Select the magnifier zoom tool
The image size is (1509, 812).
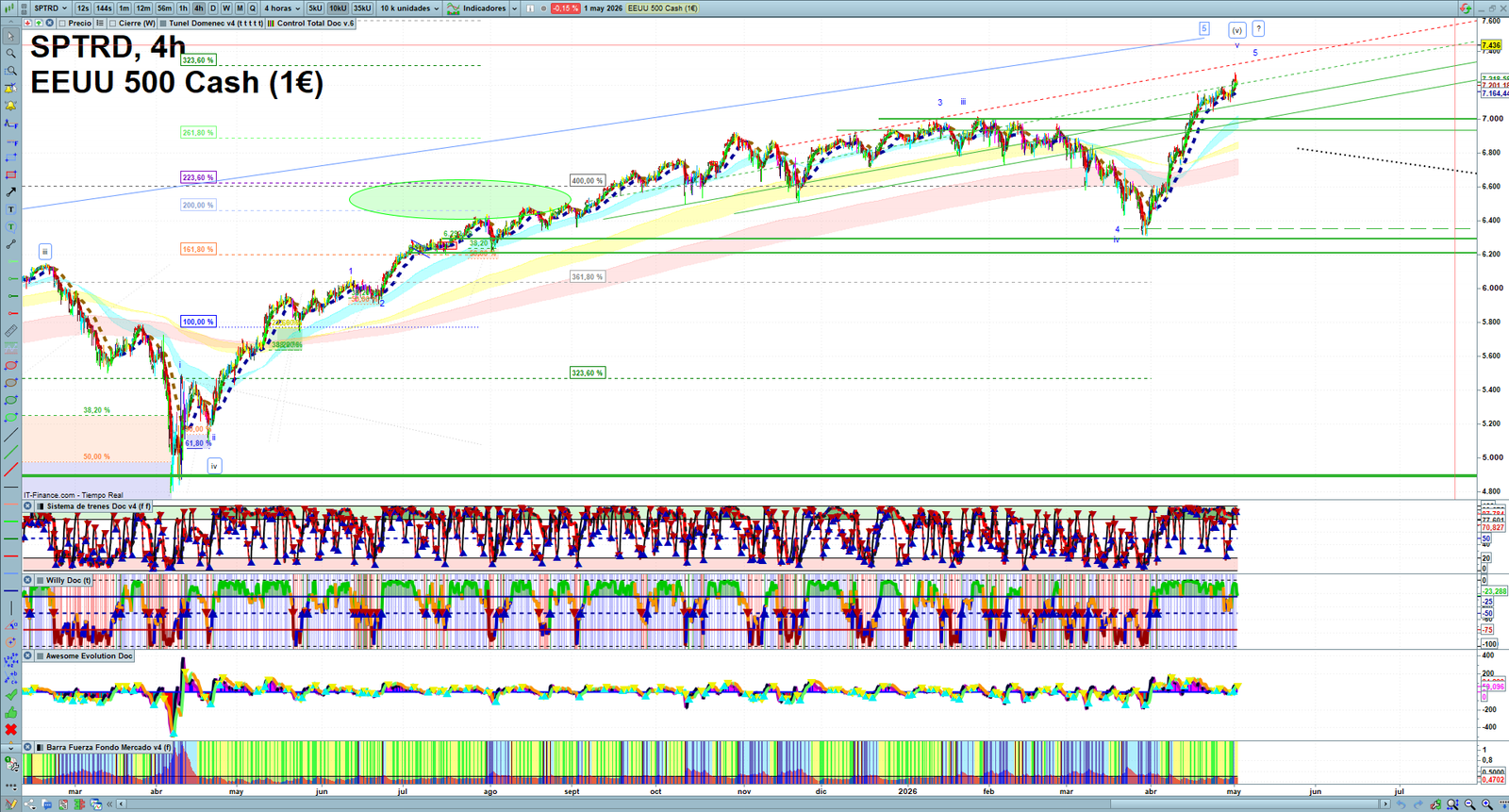coord(10,53)
